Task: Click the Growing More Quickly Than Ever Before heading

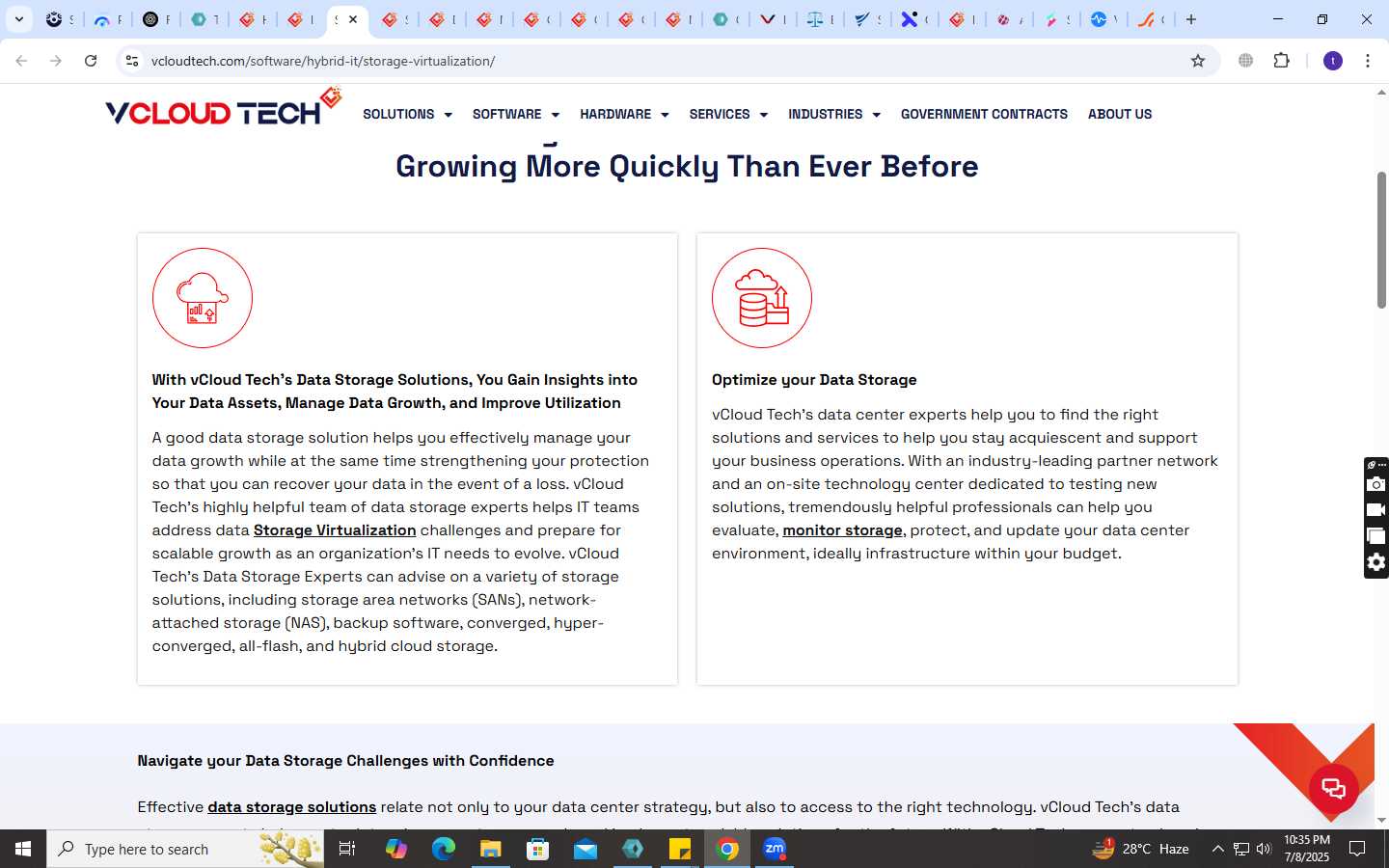Action: 687,166
